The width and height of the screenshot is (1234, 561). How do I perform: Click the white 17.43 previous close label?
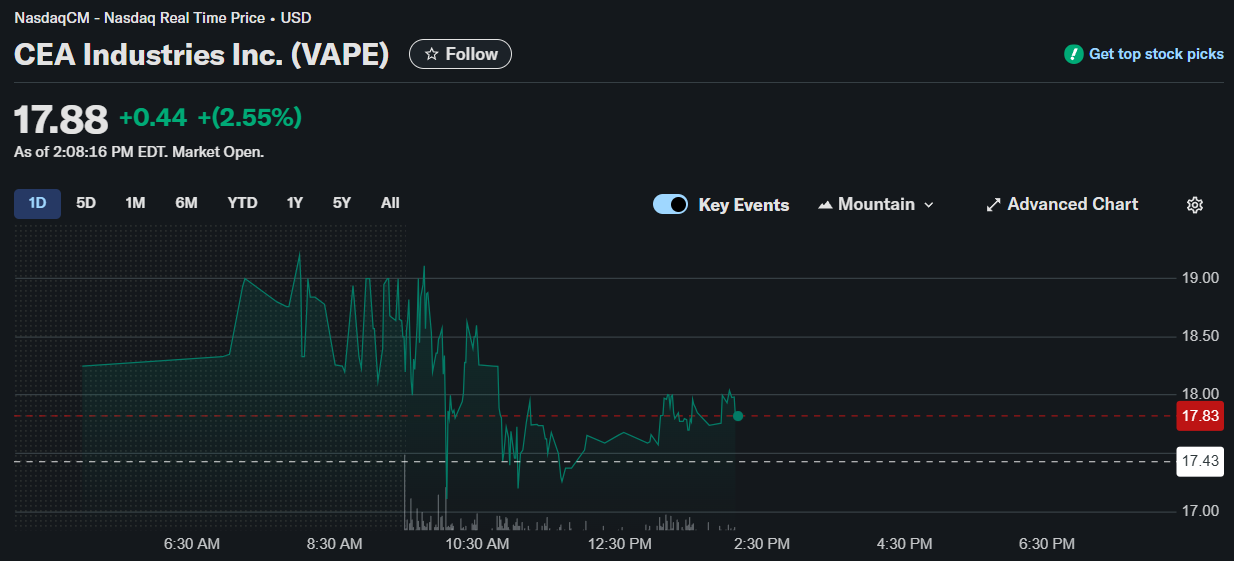(x=1200, y=461)
